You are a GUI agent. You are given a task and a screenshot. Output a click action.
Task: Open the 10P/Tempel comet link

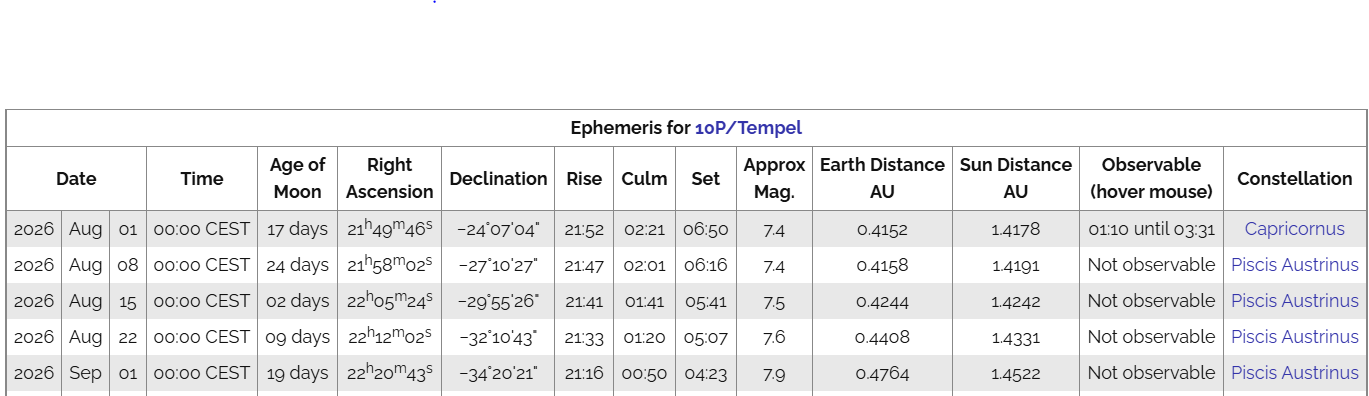point(748,128)
